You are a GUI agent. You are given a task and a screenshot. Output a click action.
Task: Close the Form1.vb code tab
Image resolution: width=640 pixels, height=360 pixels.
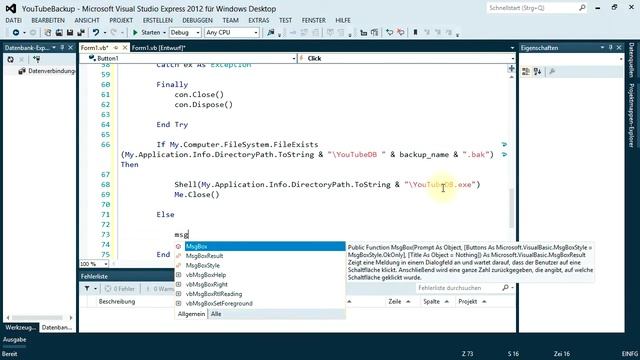(125, 48)
